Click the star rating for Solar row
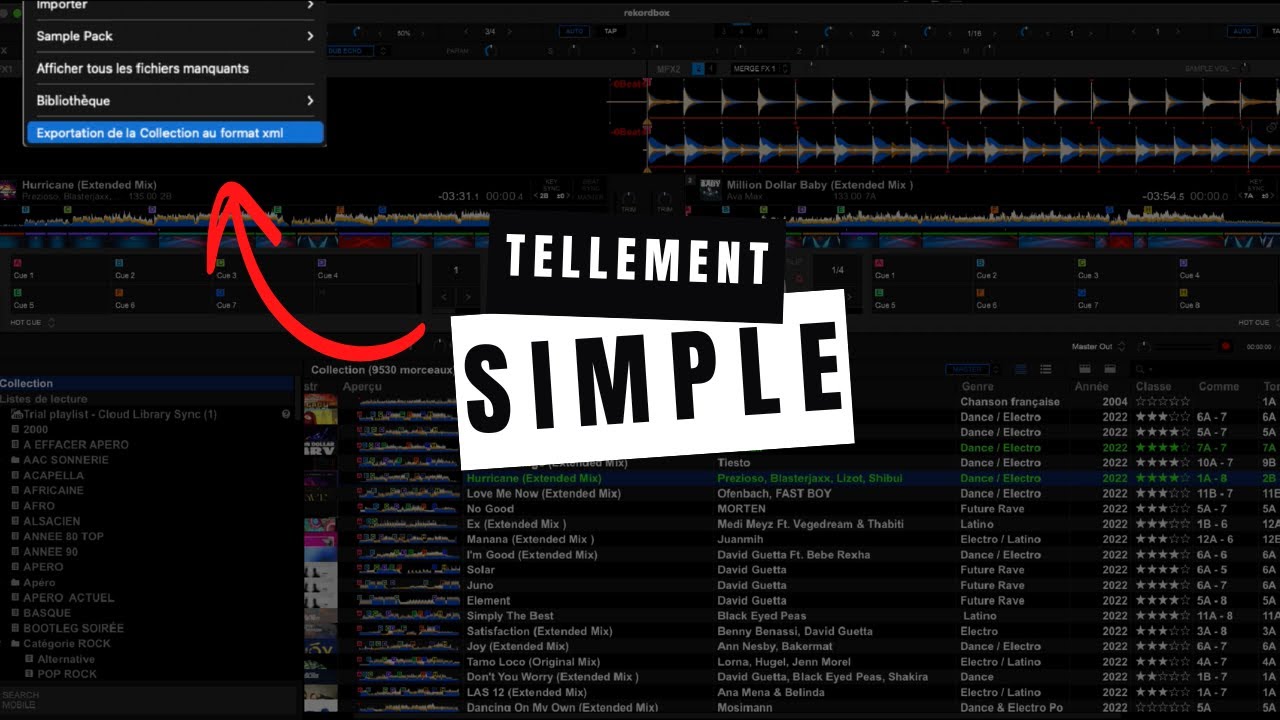The height and width of the screenshot is (720, 1280). coord(1163,570)
